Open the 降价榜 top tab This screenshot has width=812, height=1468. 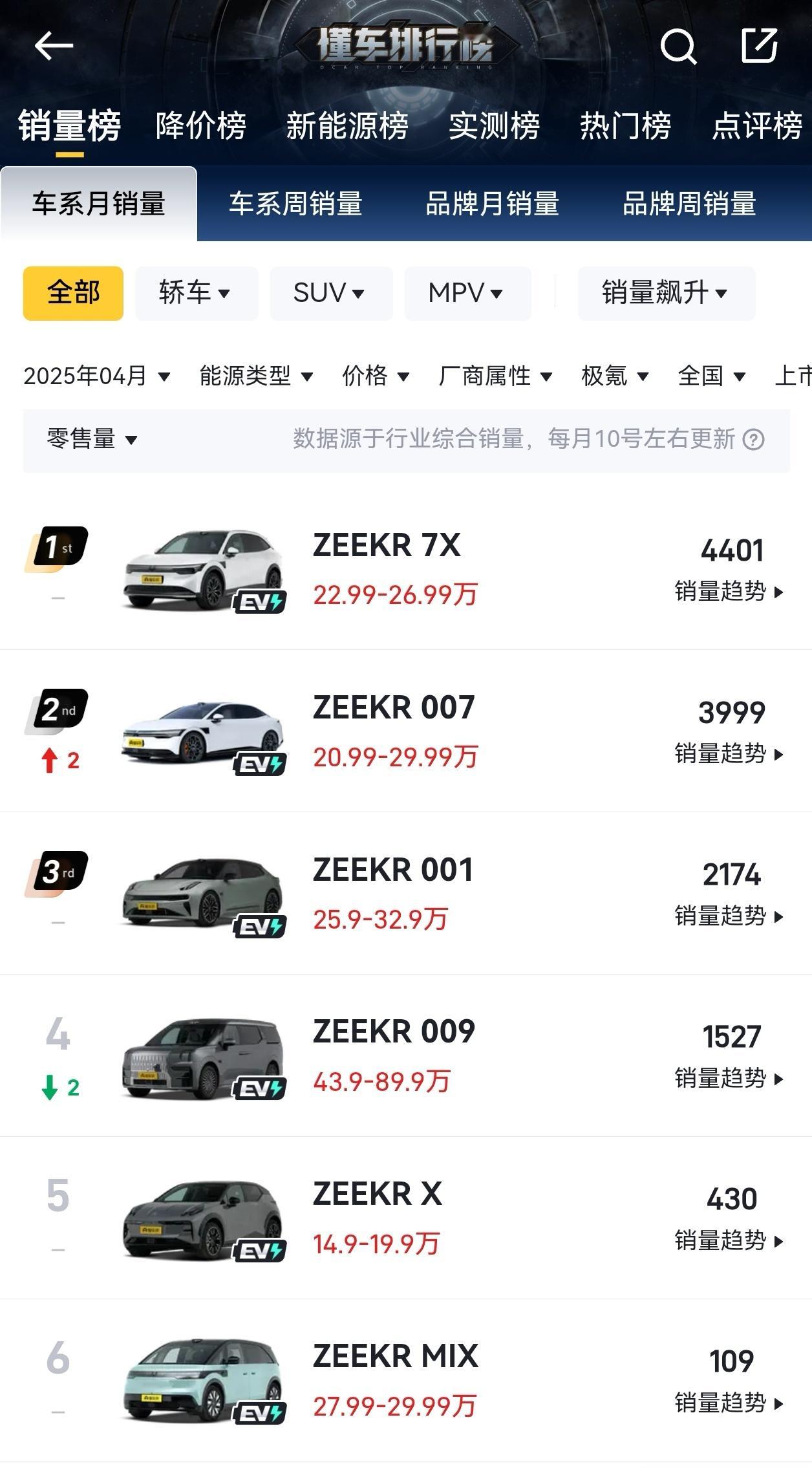201,125
